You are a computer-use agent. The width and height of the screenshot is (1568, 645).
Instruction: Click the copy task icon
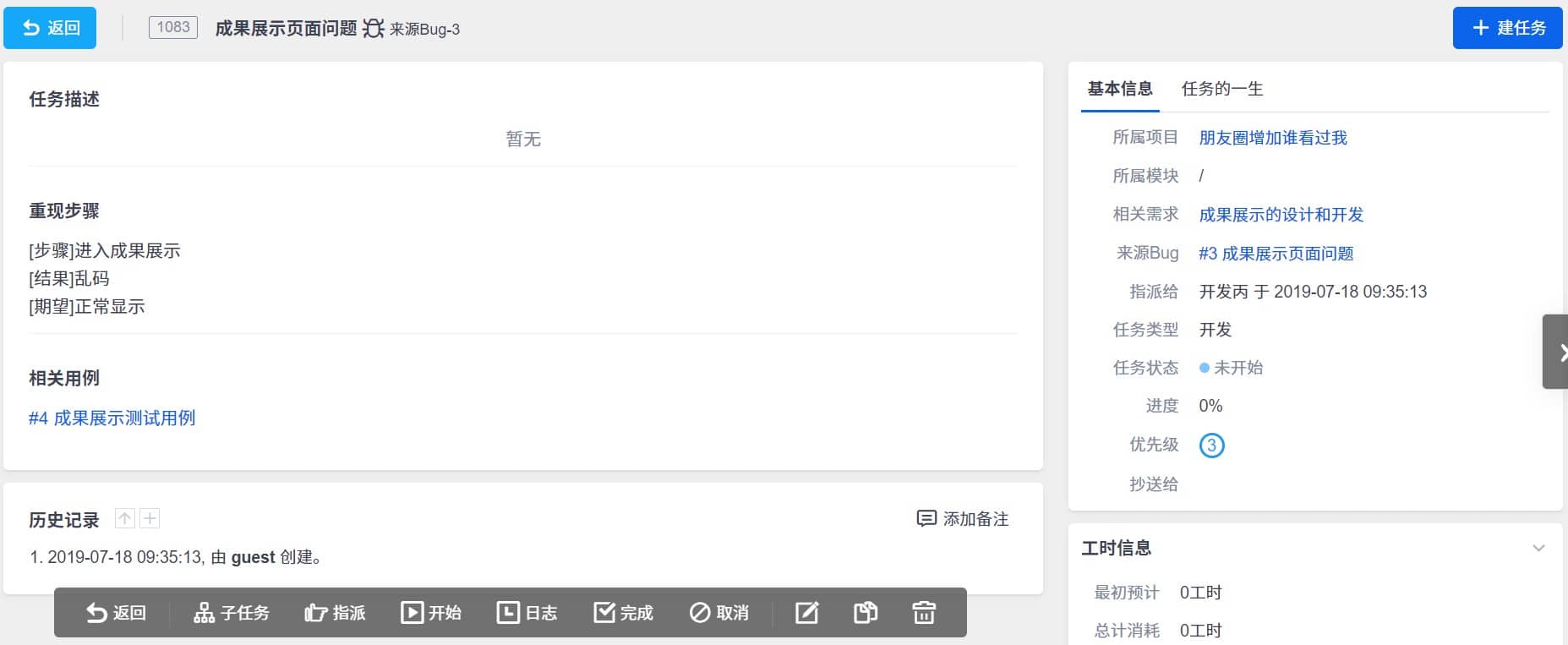pos(865,613)
